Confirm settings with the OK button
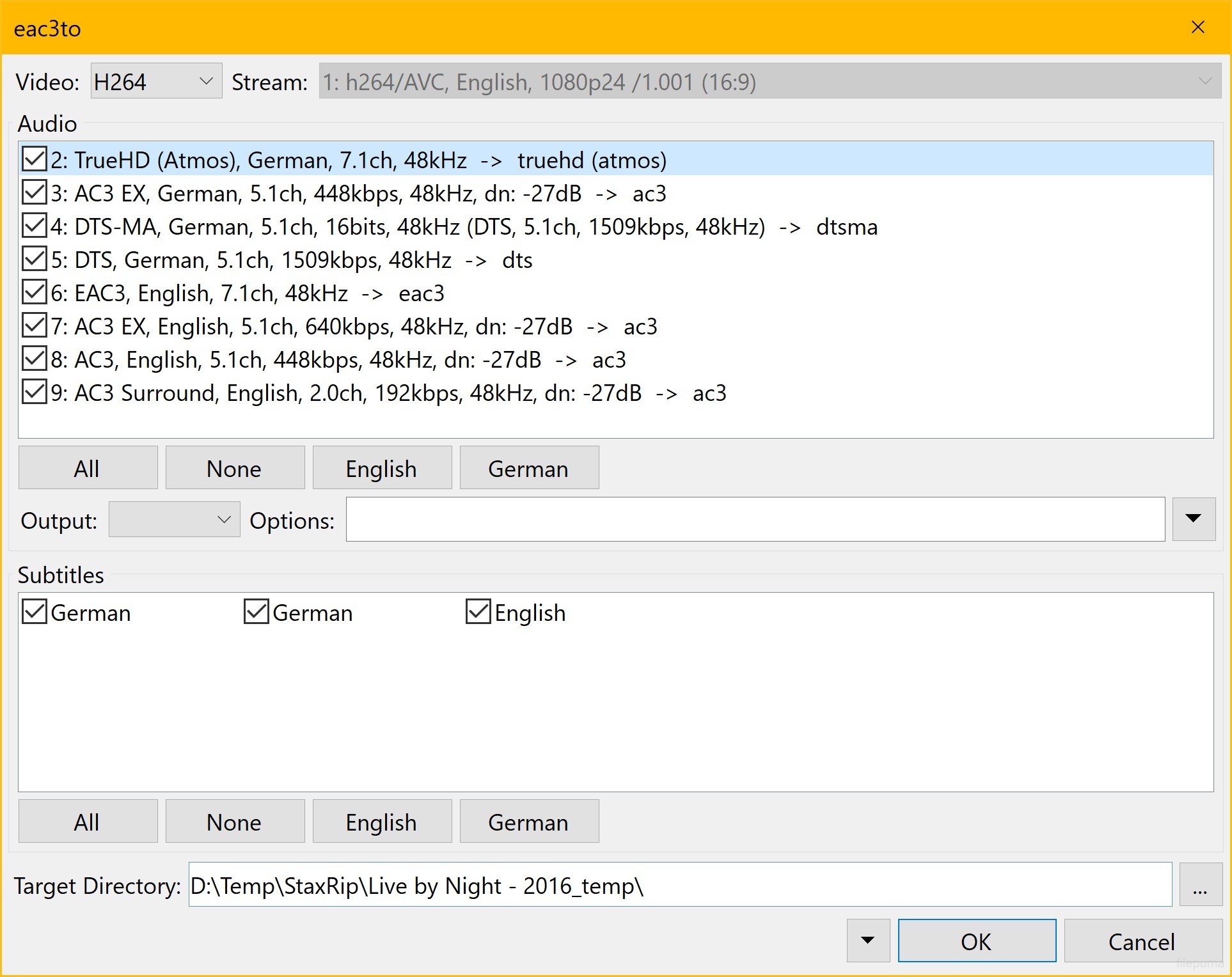The width and height of the screenshot is (1232, 977). click(977, 940)
